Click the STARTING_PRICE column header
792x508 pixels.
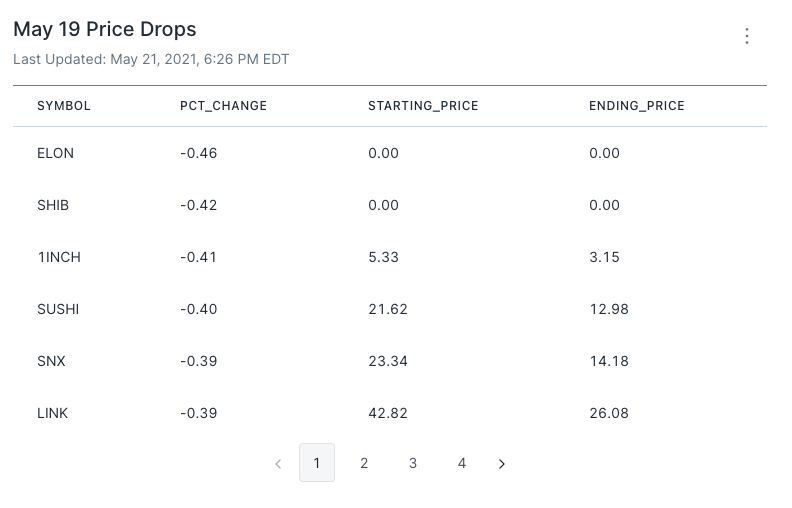[x=423, y=106]
